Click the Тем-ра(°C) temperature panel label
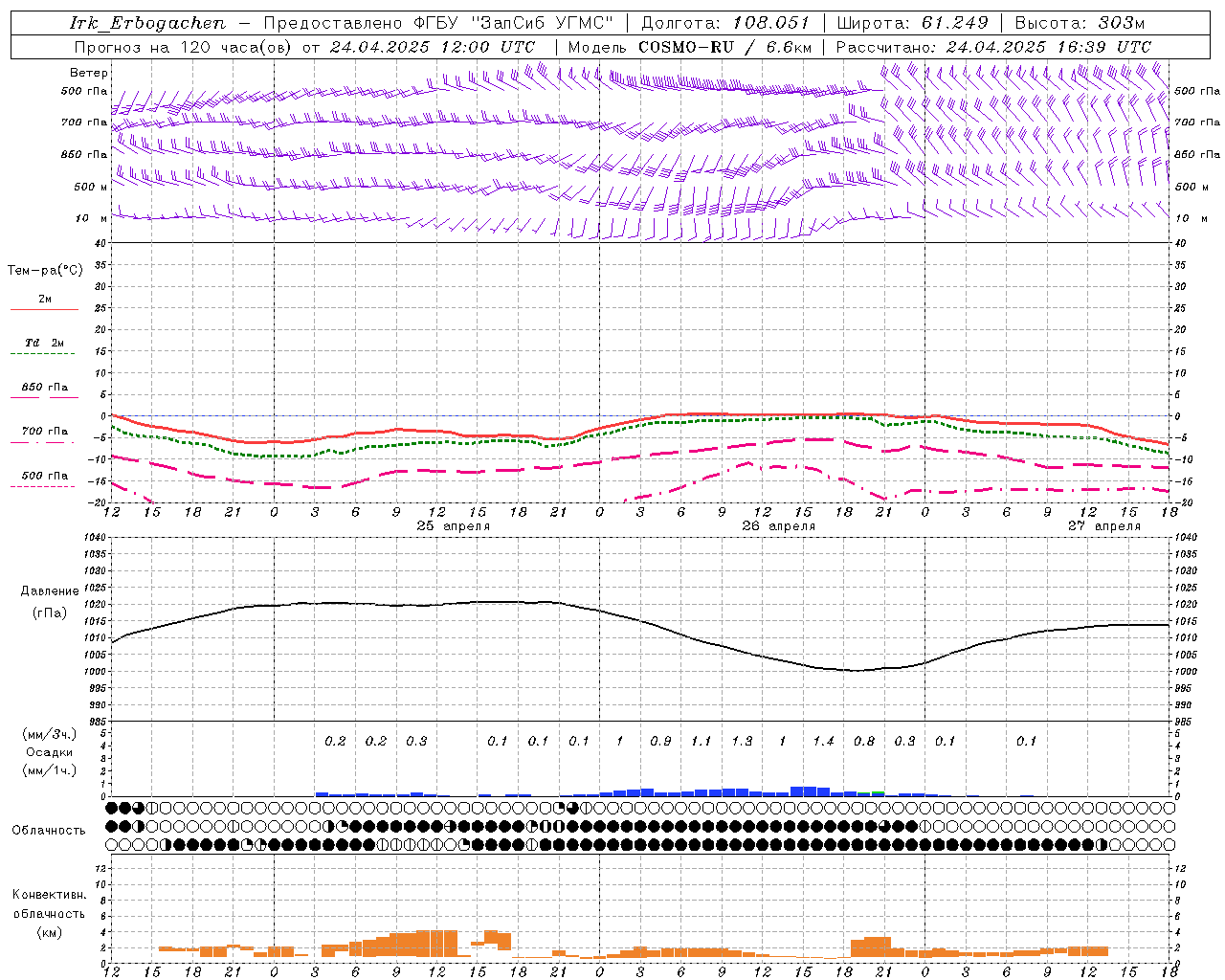Image resolution: width=1225 pixels, height=980 pixels. (x=45, y=271)
